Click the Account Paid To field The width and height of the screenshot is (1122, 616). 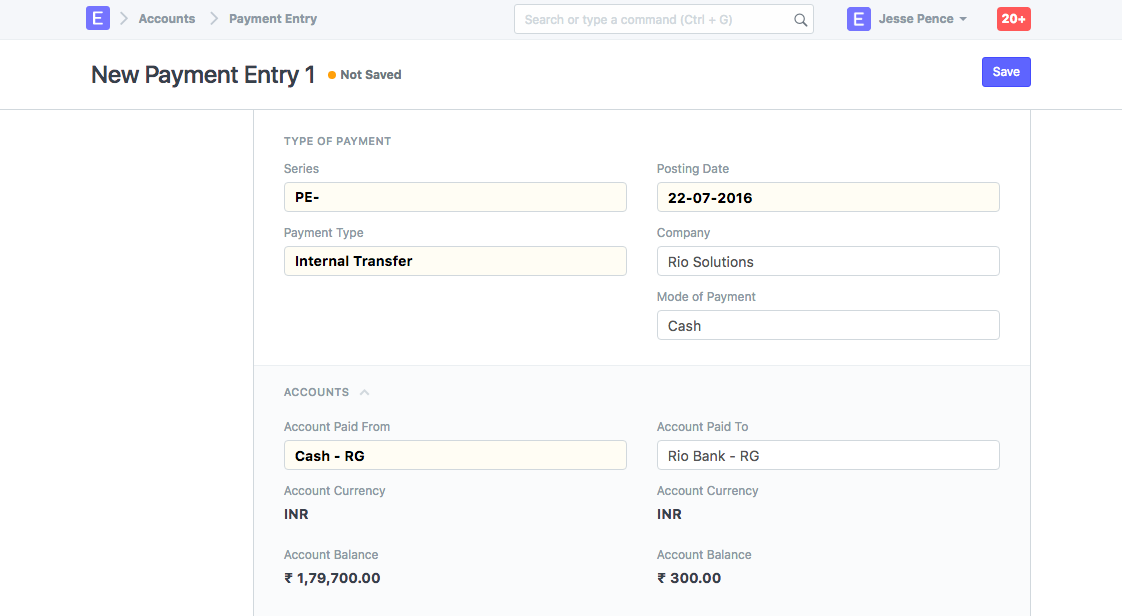click(827, 455)
